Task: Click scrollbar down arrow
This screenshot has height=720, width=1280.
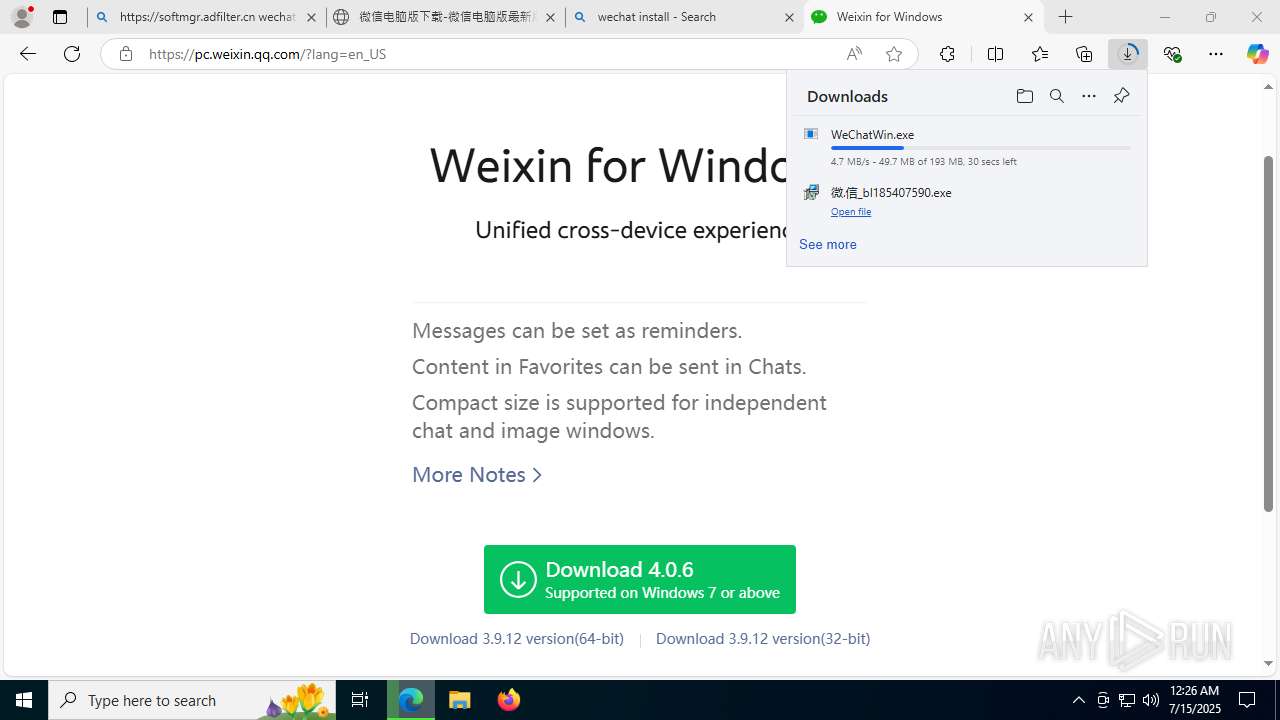Action: (x=1269, y=663)
